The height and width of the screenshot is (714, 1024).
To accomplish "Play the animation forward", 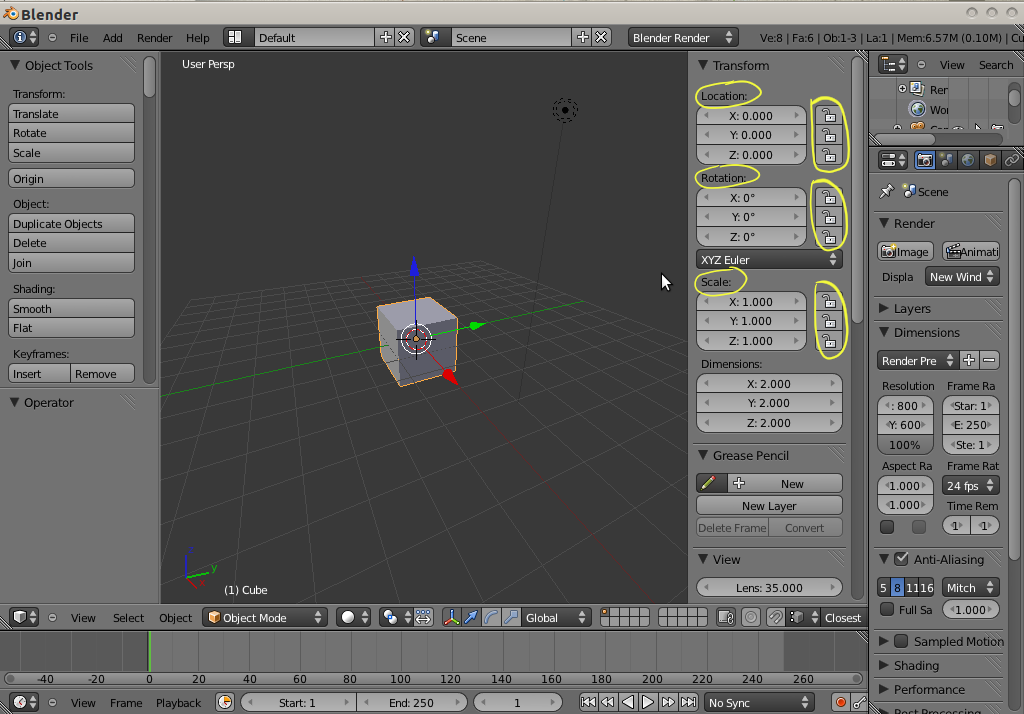I will (647, 702).
